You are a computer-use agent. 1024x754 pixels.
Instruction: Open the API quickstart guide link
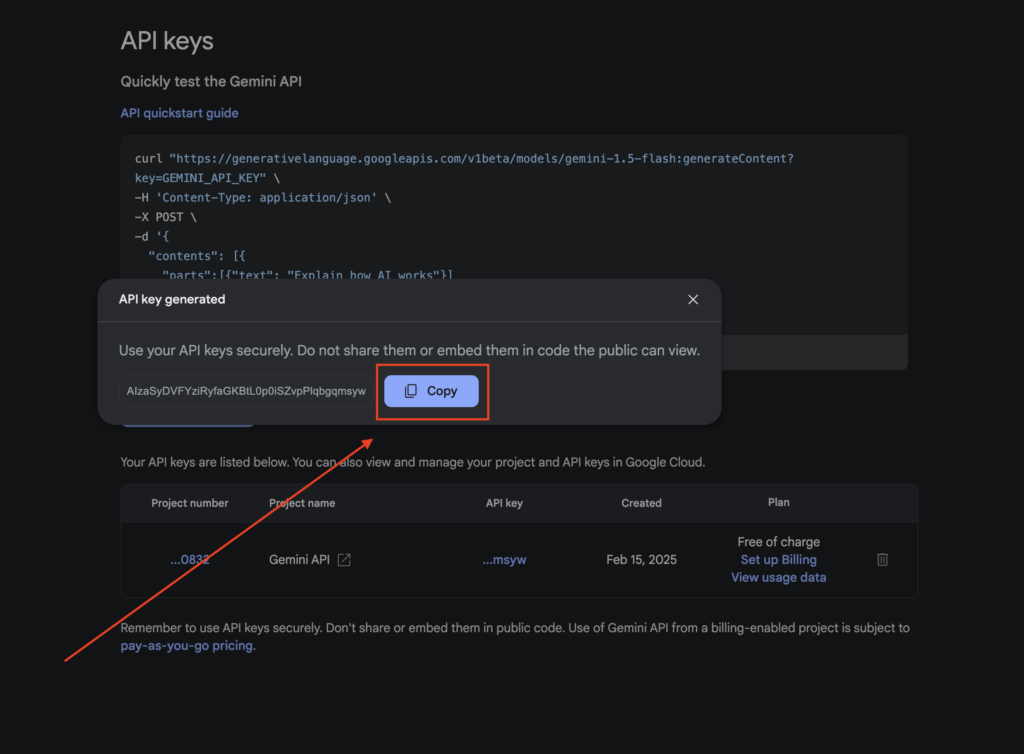(179, 113)
